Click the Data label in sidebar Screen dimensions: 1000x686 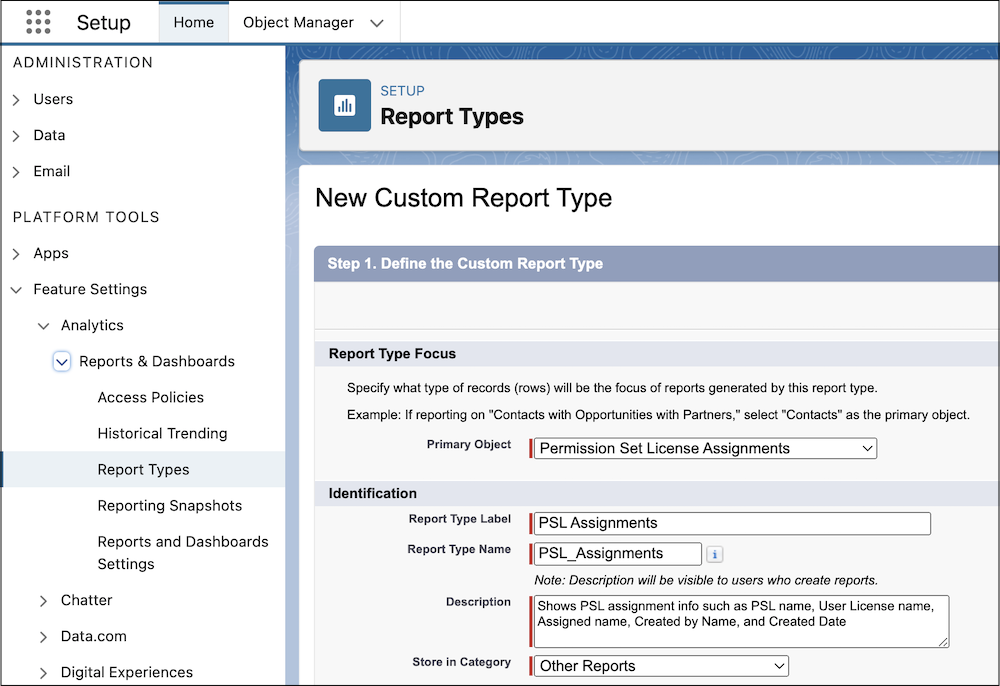click(49, 135)
